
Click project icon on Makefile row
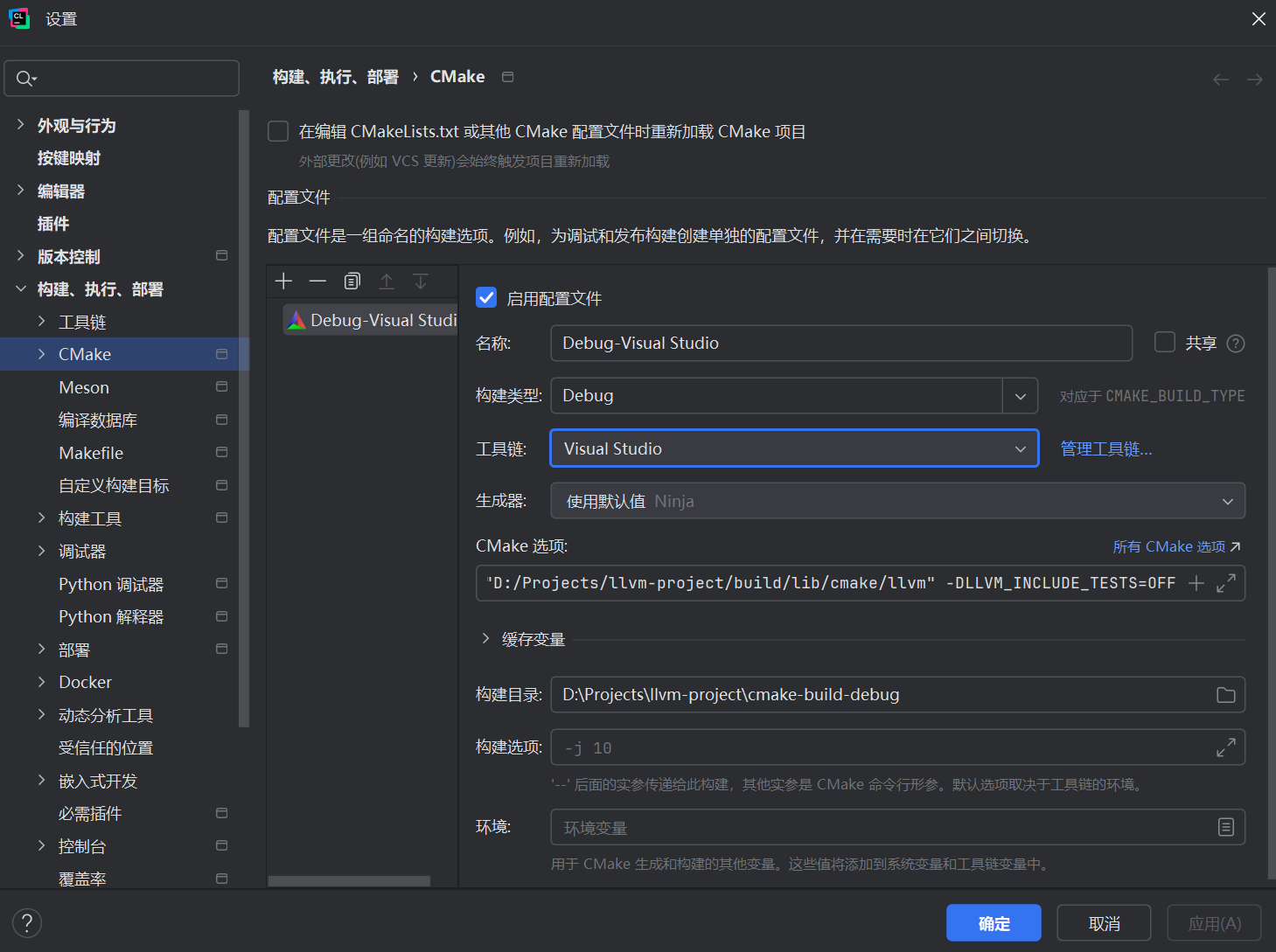[221, 452]
